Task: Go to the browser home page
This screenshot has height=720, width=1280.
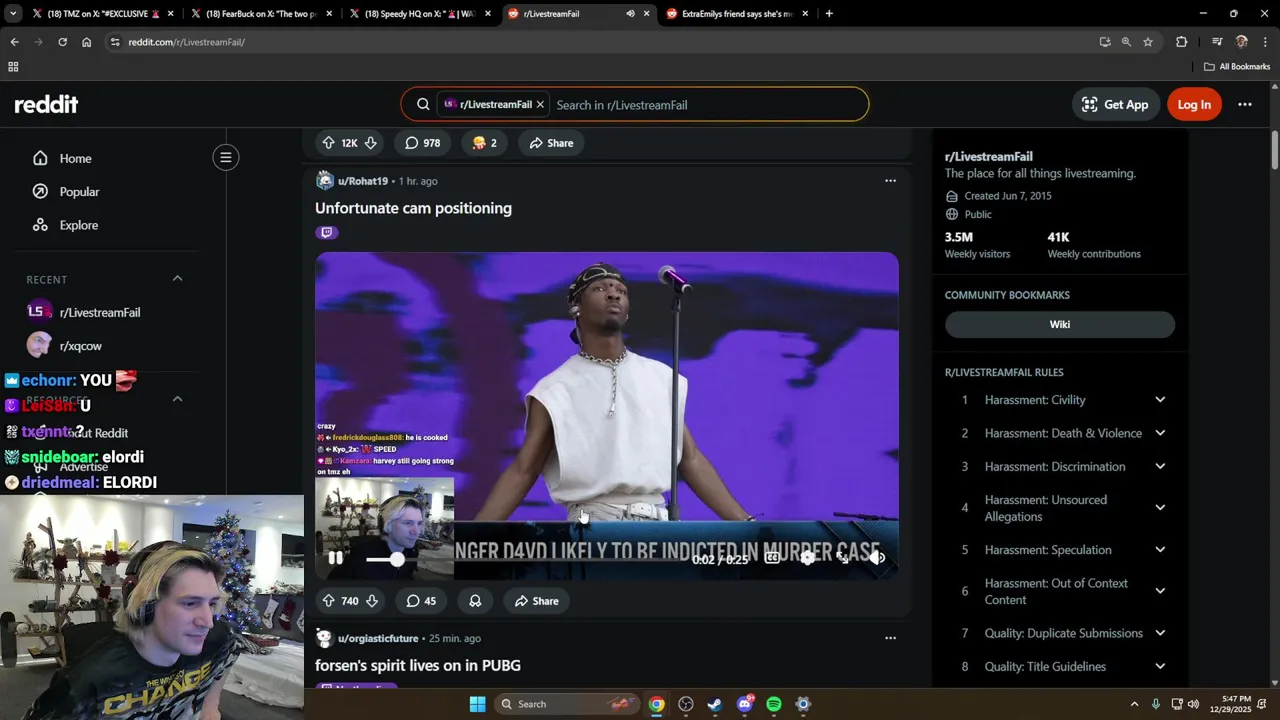Action: click(x=87, y=42)
